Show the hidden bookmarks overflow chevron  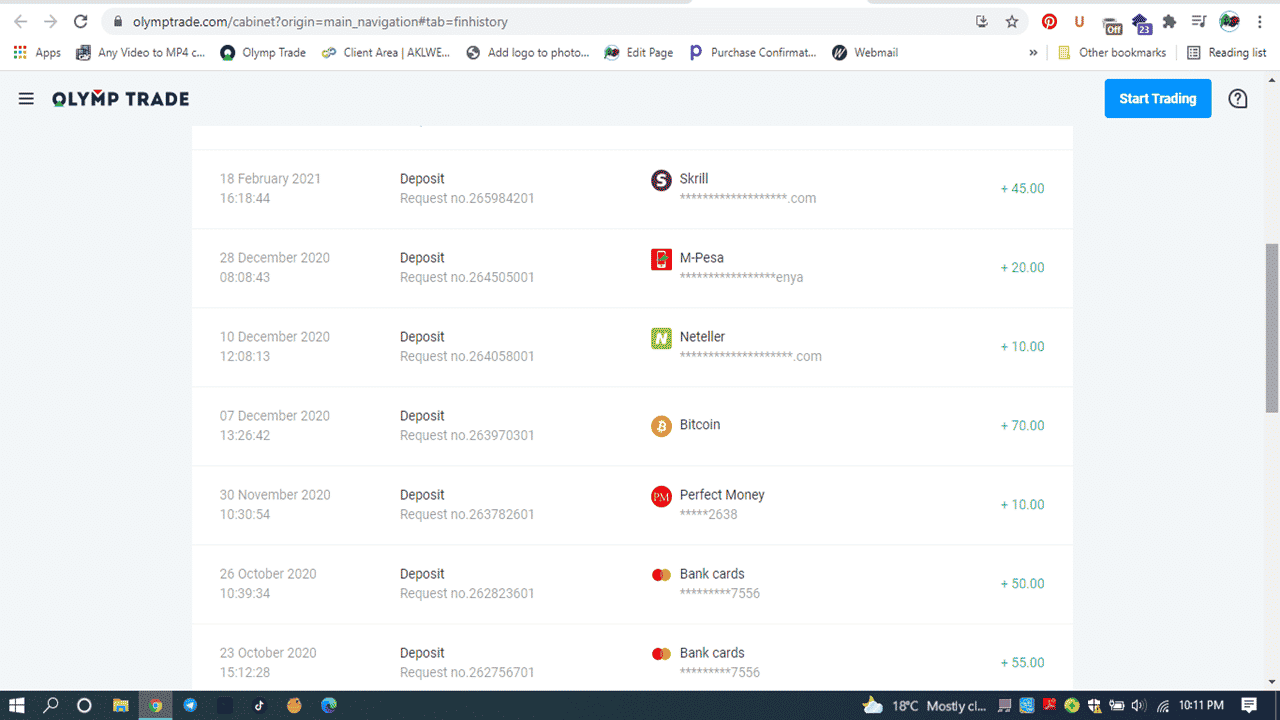pyautogui.click(x=1033, y=52)
